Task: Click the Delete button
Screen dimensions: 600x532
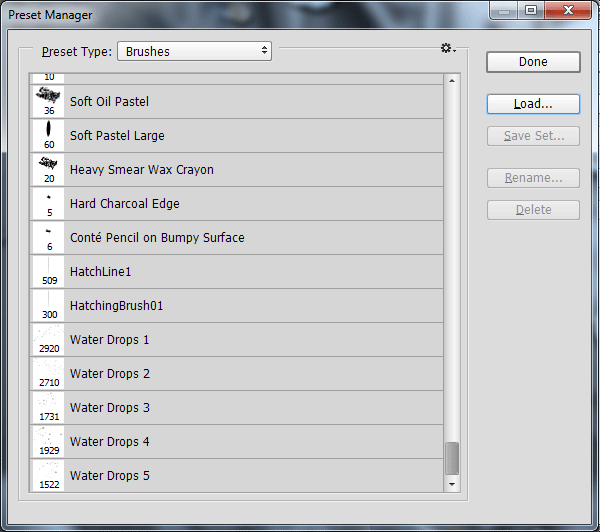Action: pyautogui.click(x=533, y=210)
